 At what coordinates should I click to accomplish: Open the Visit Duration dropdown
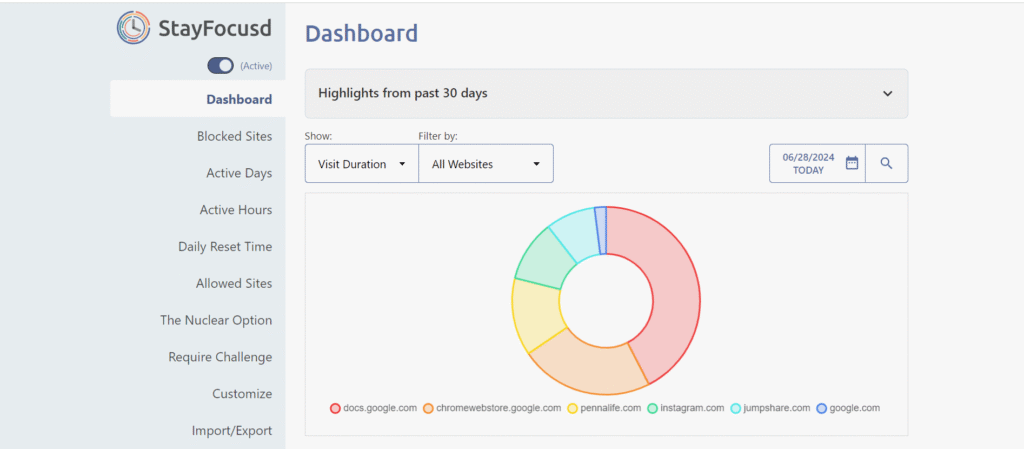361,164
